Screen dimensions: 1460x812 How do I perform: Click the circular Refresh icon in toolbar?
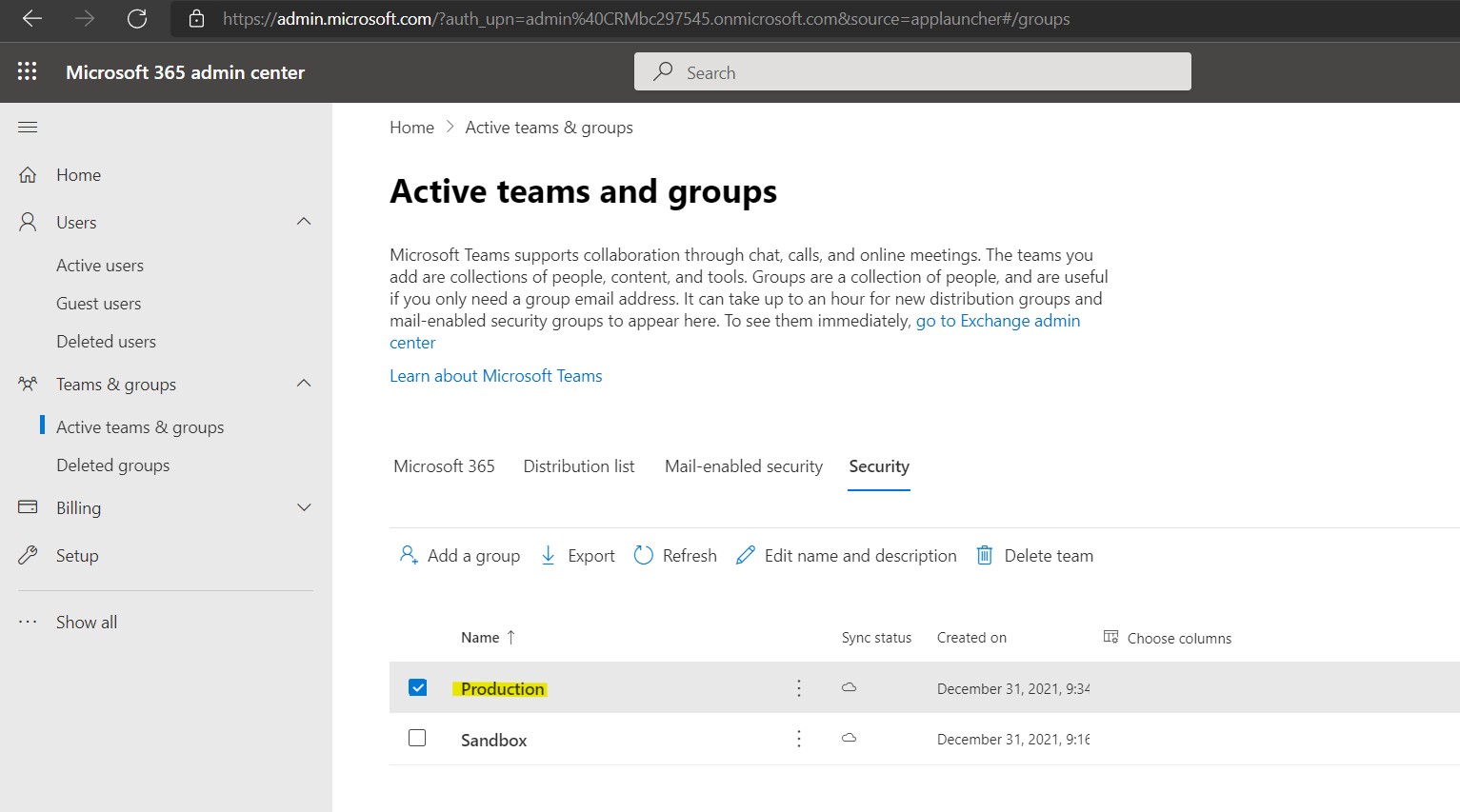tap(644, 555)
